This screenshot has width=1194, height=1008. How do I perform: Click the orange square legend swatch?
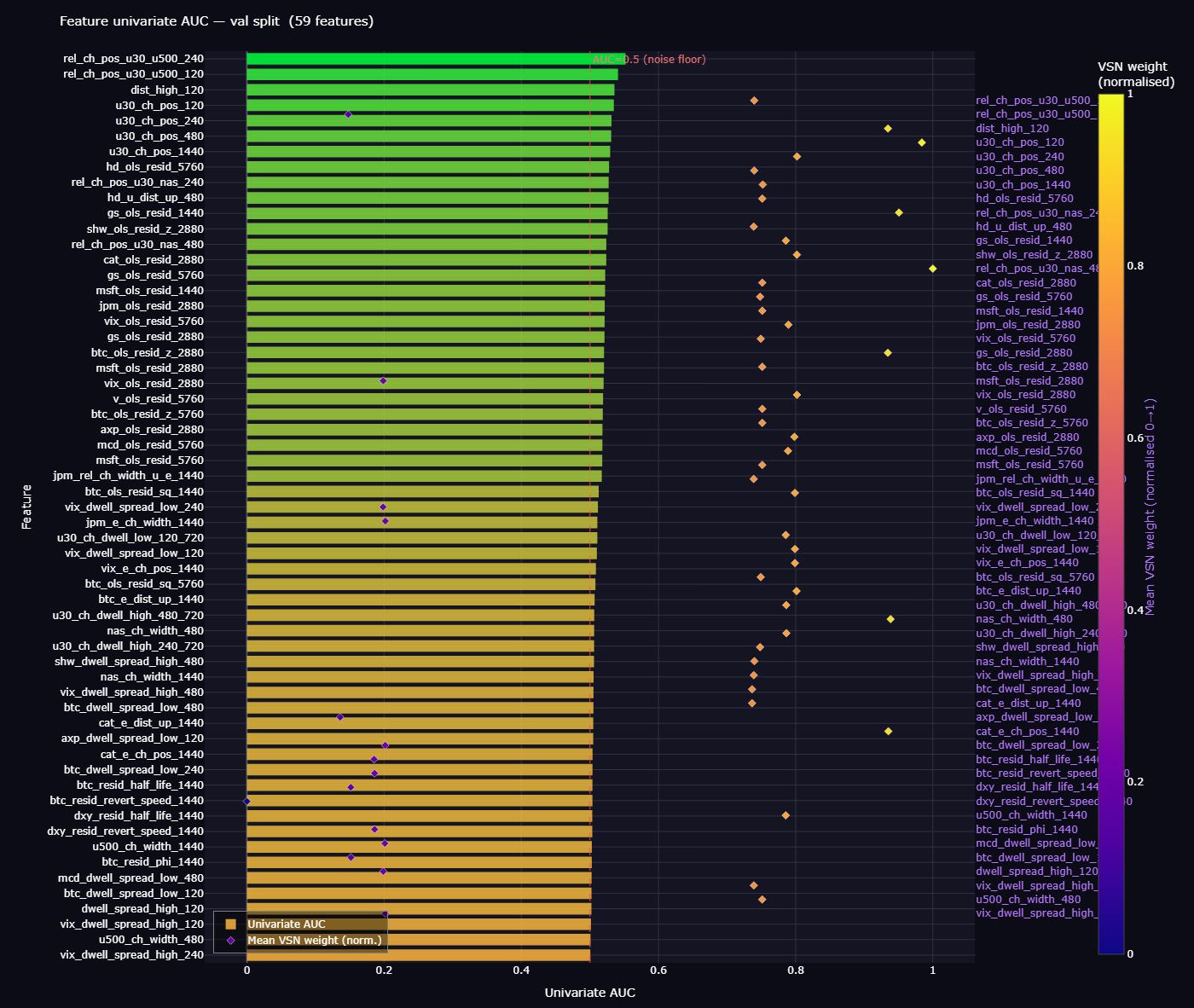click(x=230, y=924)
